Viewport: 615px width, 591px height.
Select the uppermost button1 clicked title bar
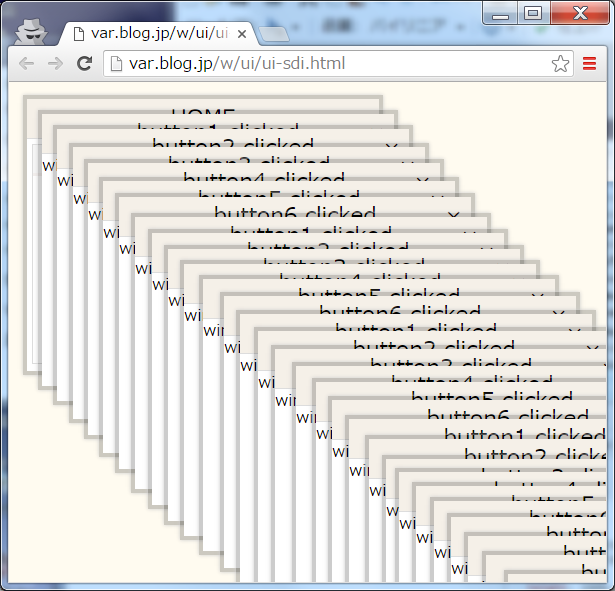218,122
